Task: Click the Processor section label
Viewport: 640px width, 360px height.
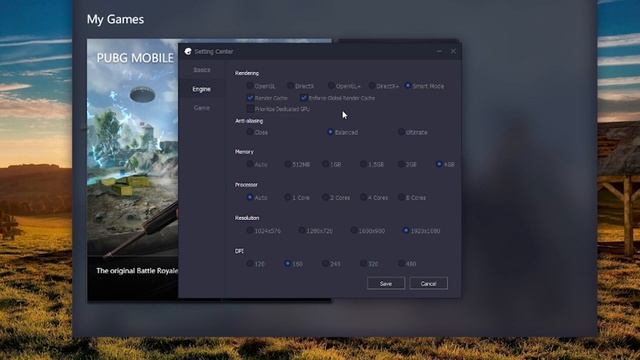Action: (x=246, y=185)
